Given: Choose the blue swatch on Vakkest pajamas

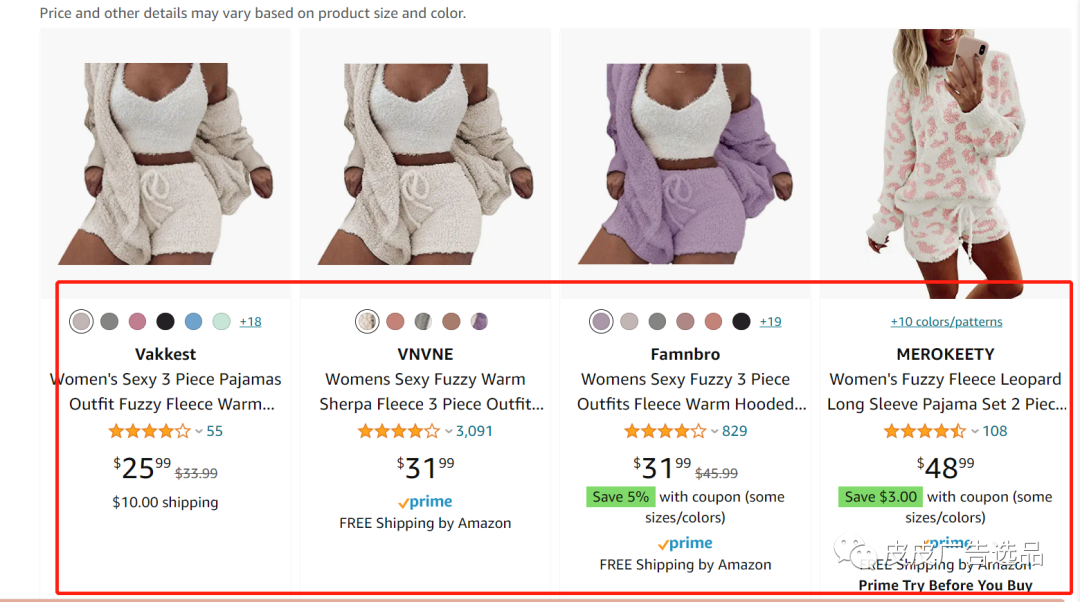Looking at the screenshot, I should (193, 322).
